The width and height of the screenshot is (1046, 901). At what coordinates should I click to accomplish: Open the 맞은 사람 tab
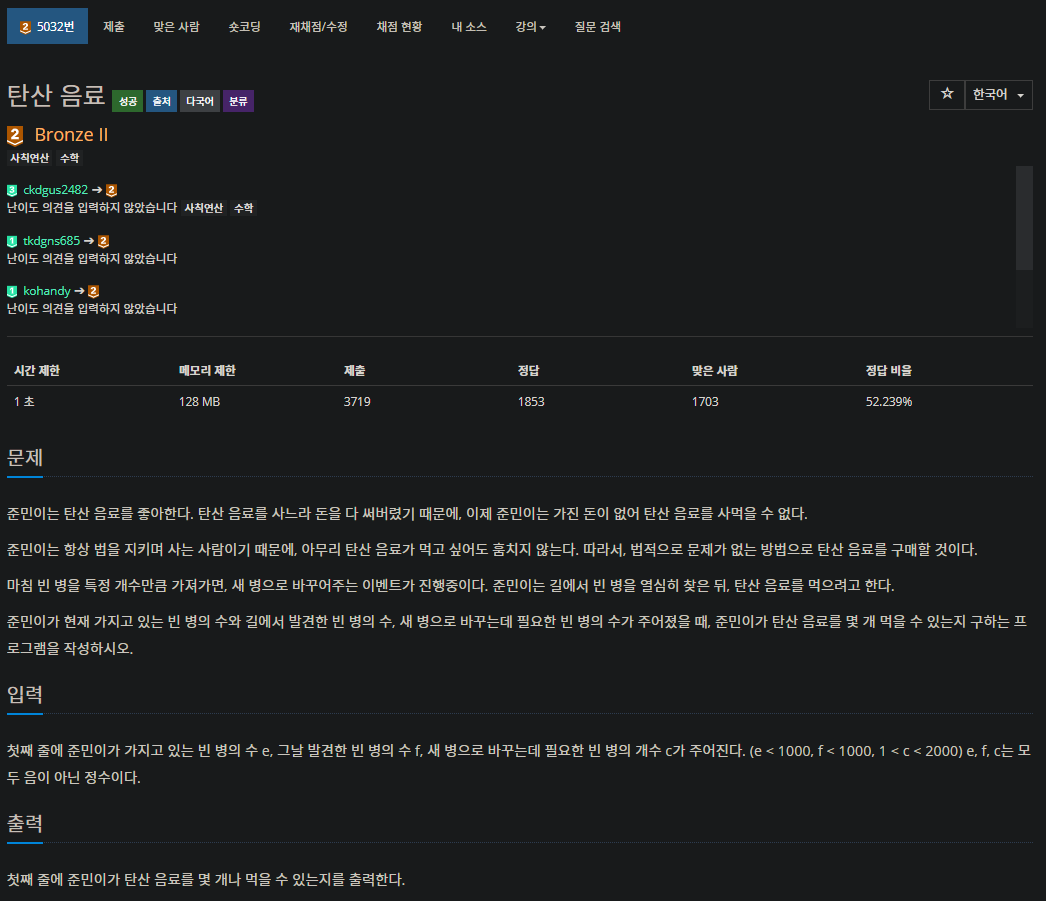point(176,27)
